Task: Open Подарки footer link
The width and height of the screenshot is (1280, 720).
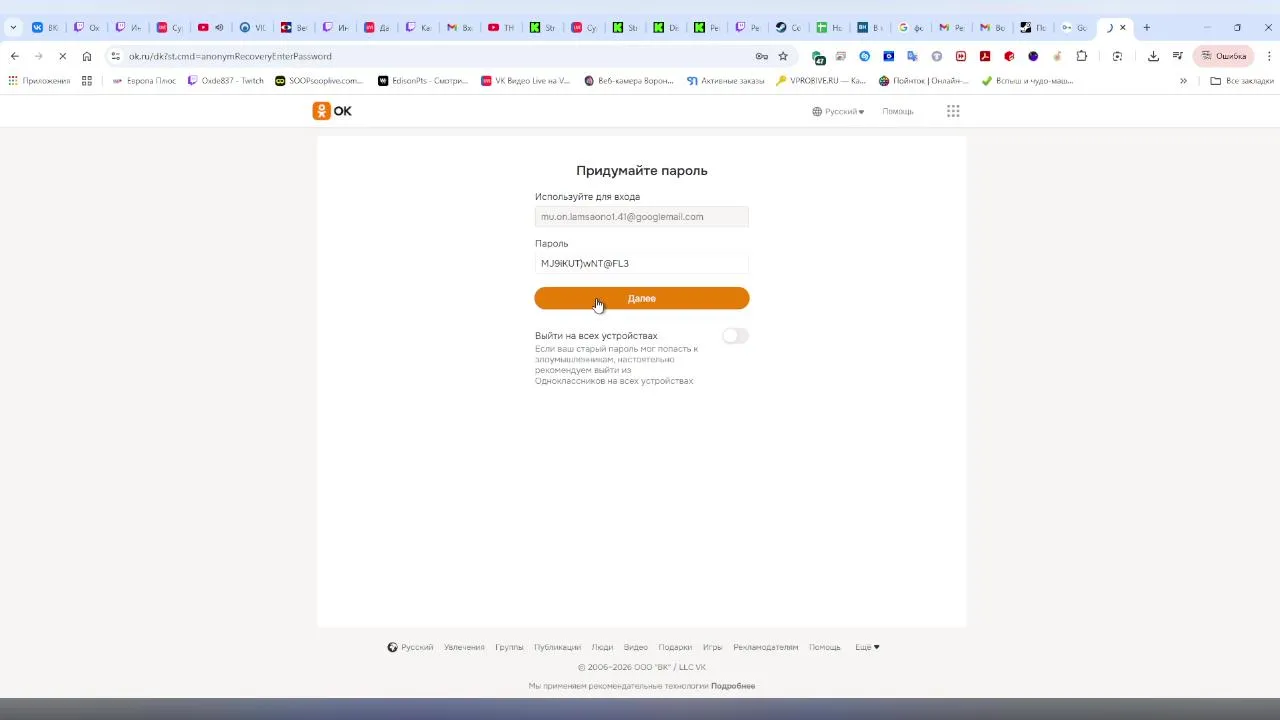Action: [x=675, y=647]
